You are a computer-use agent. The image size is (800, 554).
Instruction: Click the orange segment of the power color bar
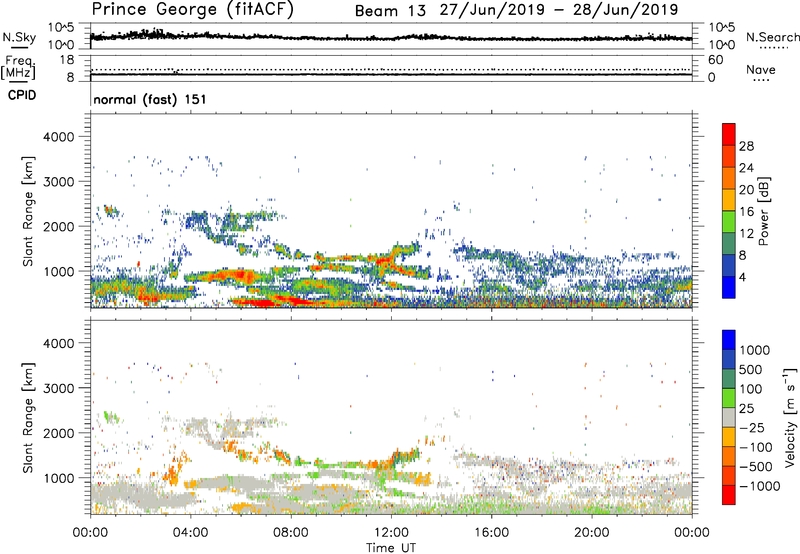[x=729, y=178]
